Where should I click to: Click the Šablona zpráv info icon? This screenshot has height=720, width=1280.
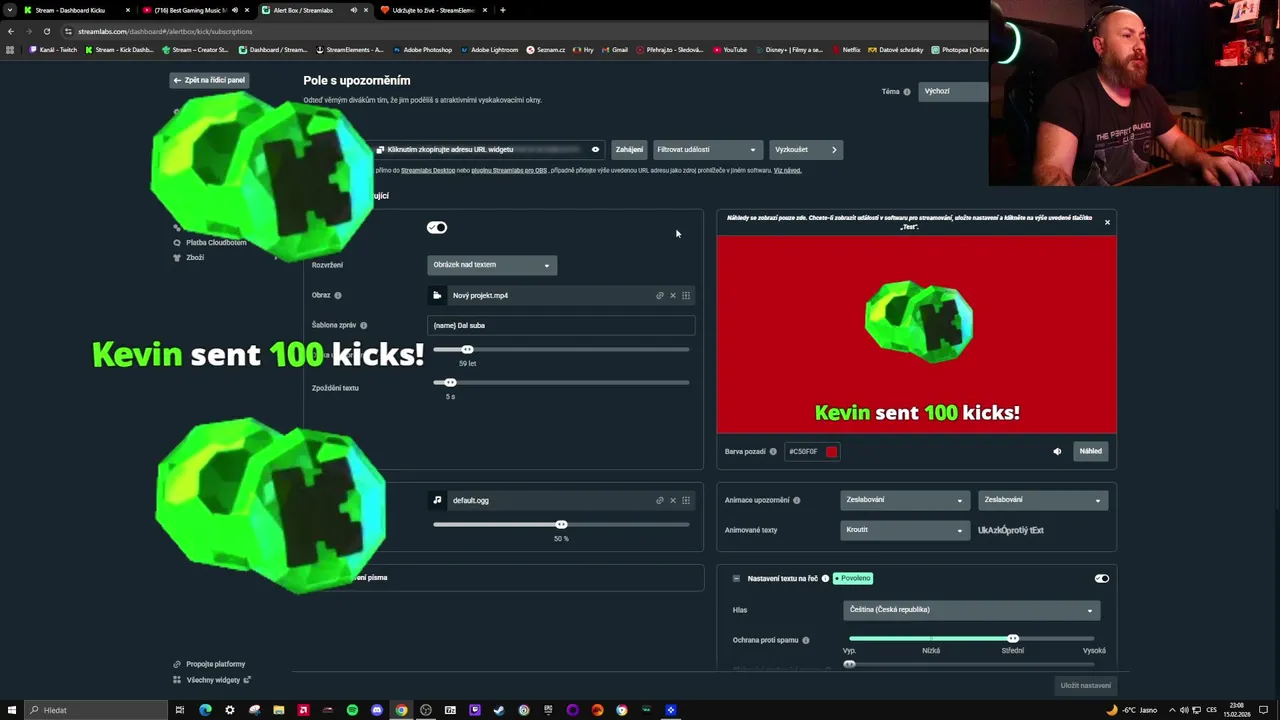pos(363,326)
